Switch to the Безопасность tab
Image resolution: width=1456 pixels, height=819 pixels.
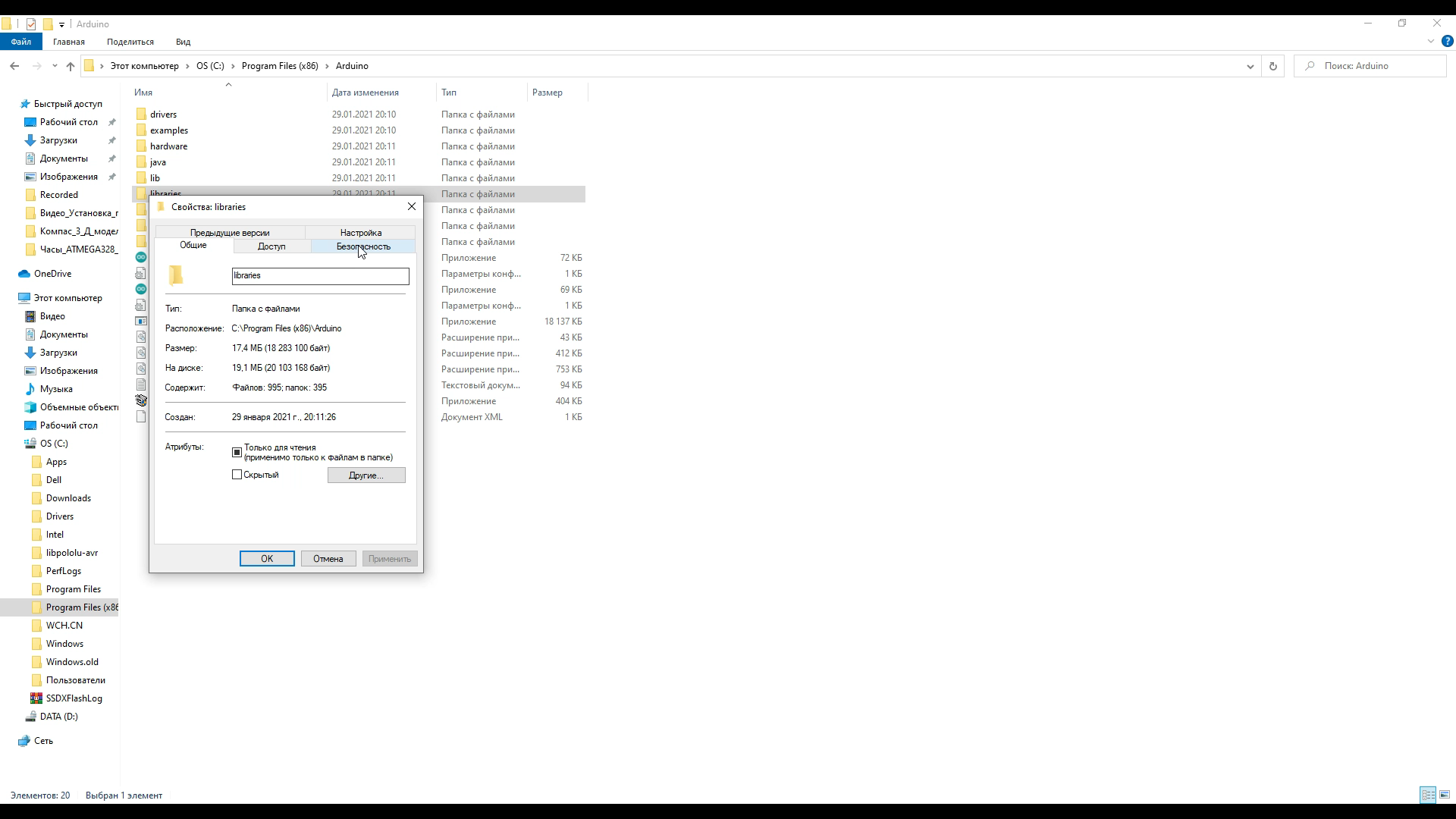coord(363,246)
